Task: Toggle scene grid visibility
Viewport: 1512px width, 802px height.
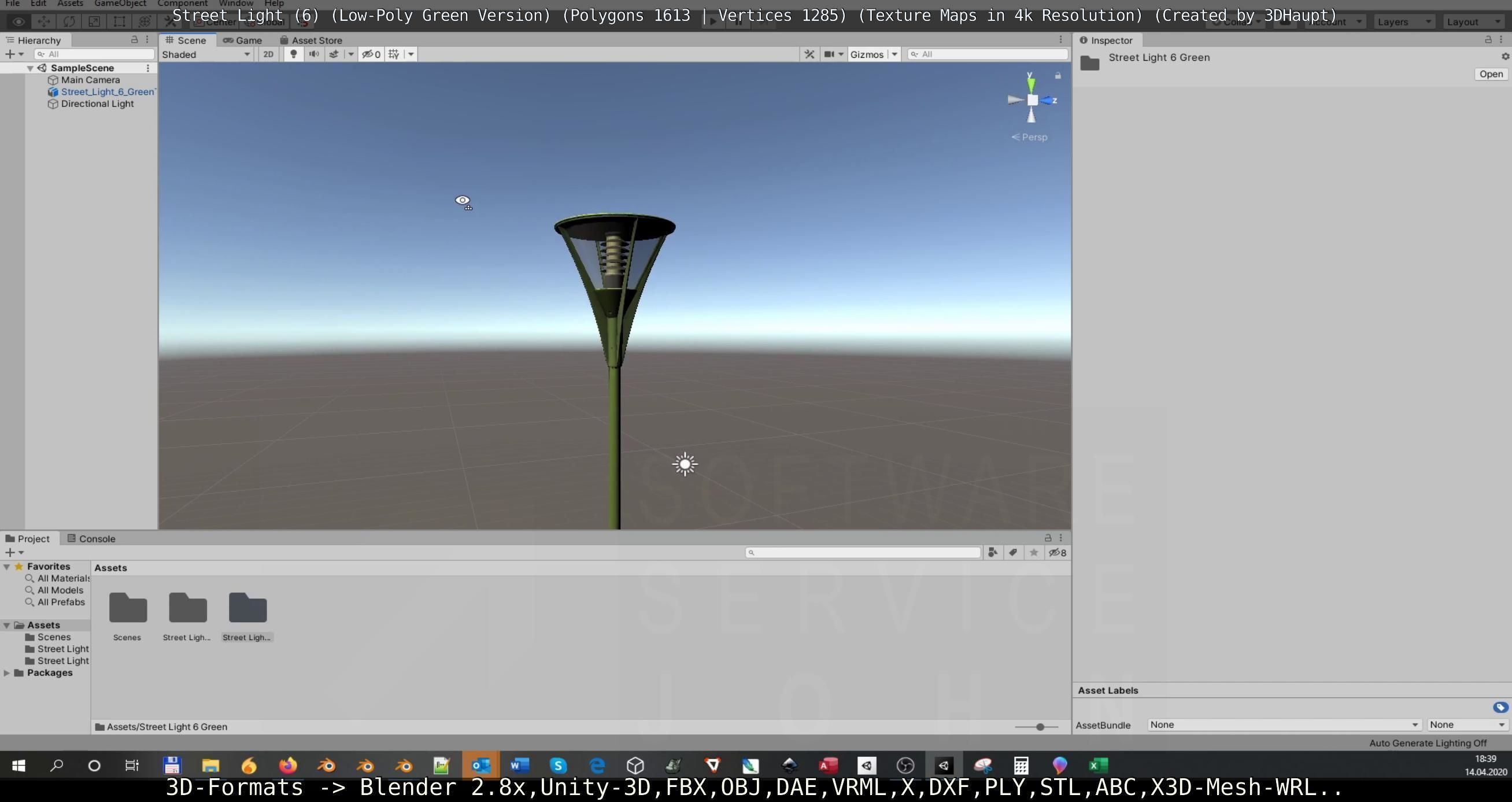Action: [x=394, y=54]
